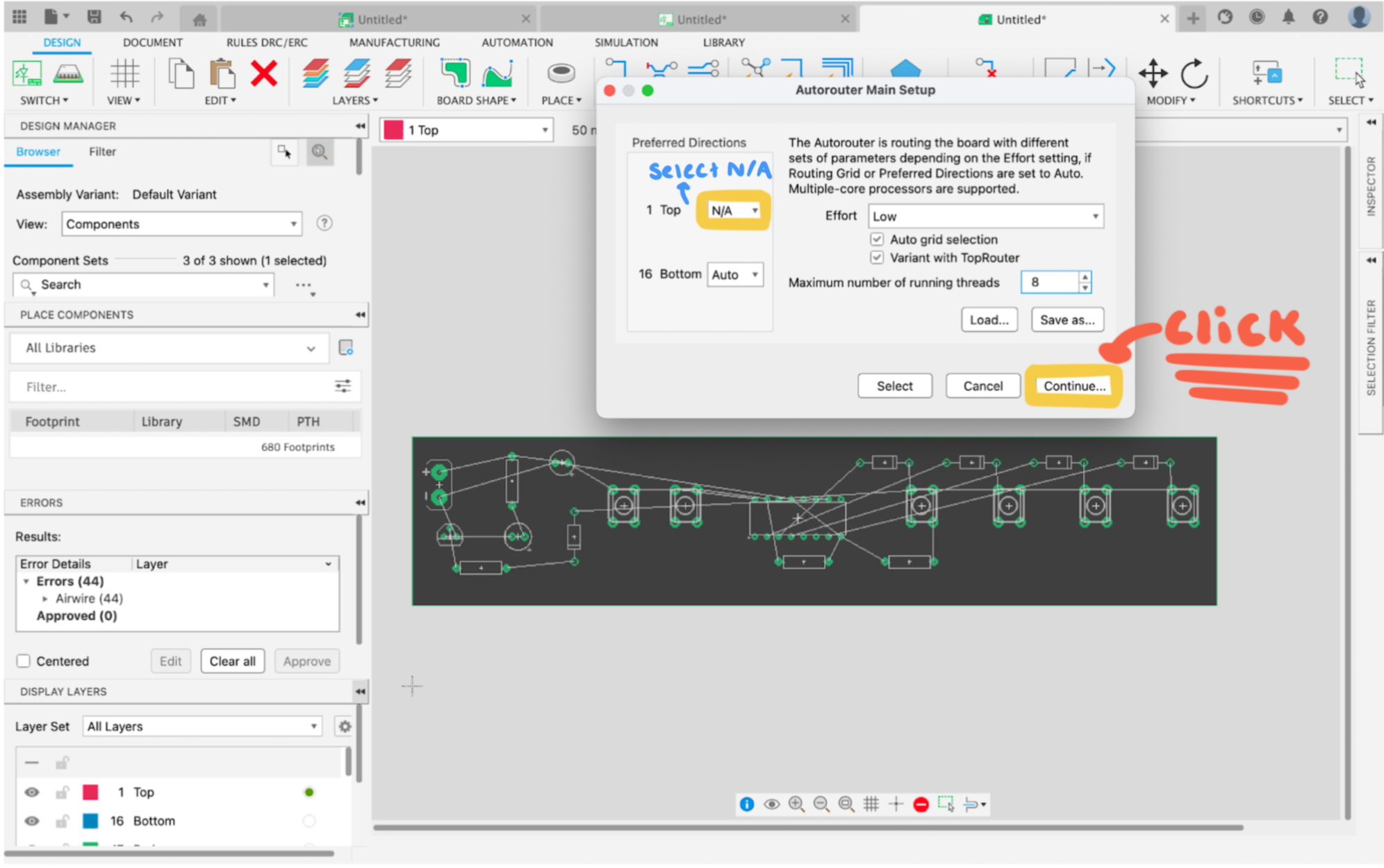This screenshot has height=868, width=1384.
Task: Expand the Airwire (44) tree item
Action: 45,599
